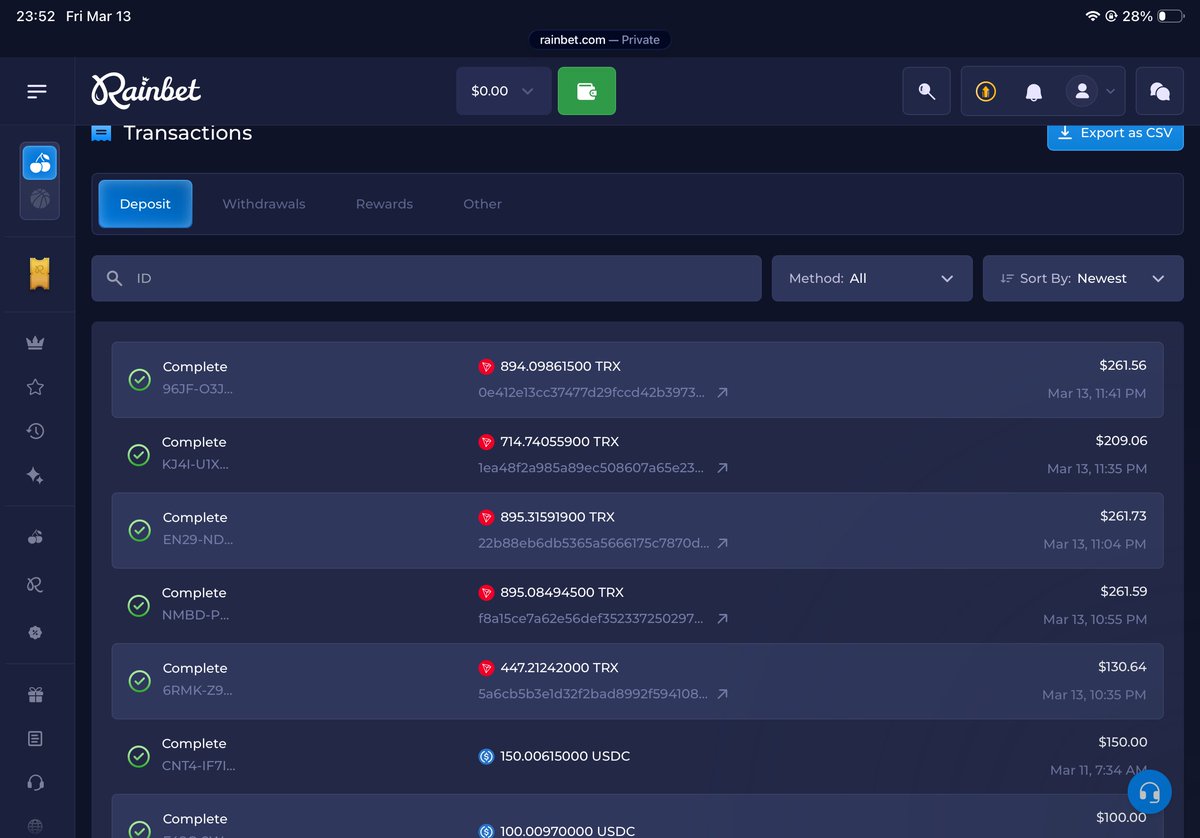Open the notifications bell
This screenshot has width=1200, height=838.
click(x=1034, y=92)
